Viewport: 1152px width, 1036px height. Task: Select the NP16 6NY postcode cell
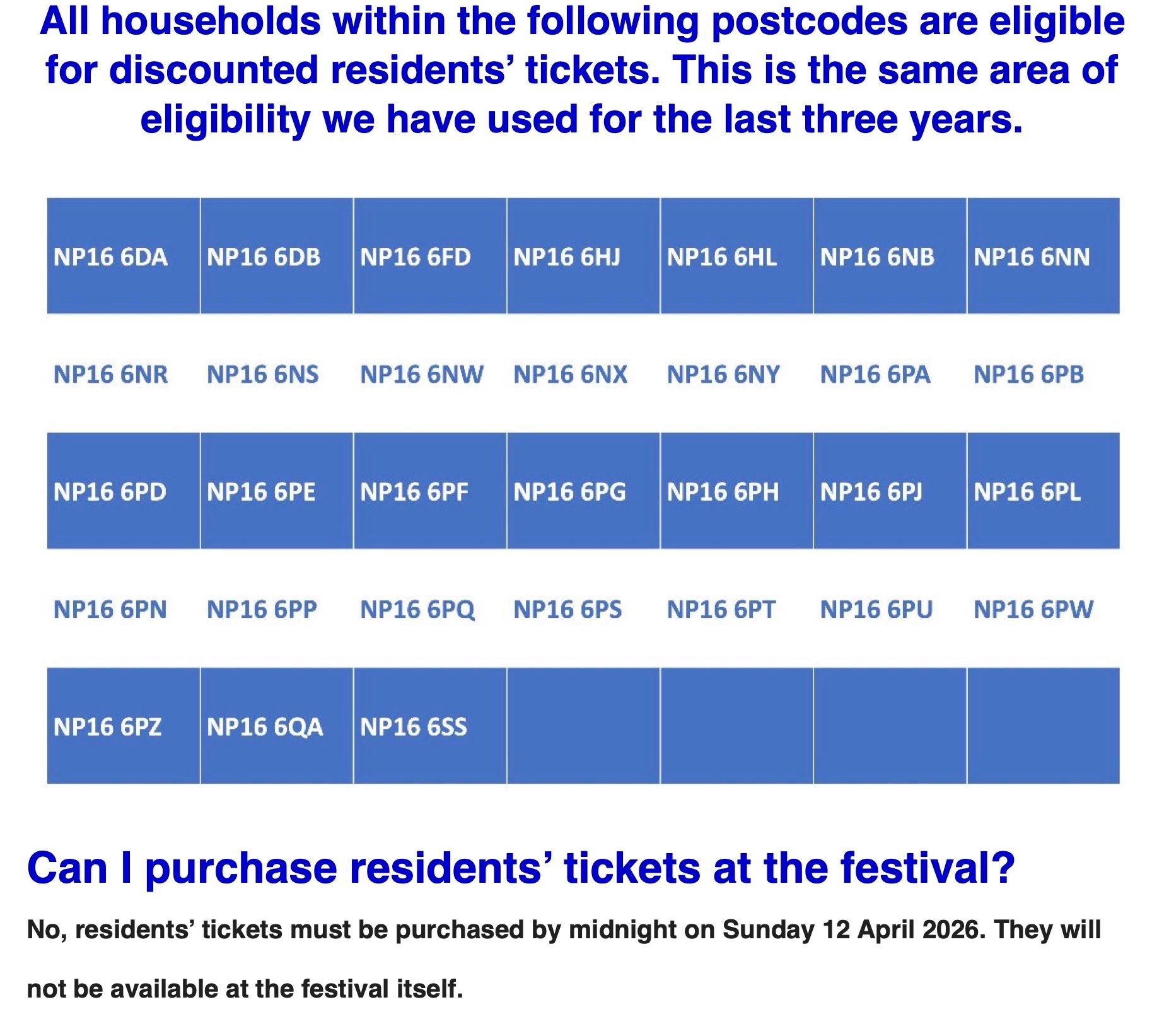point(723,375)
